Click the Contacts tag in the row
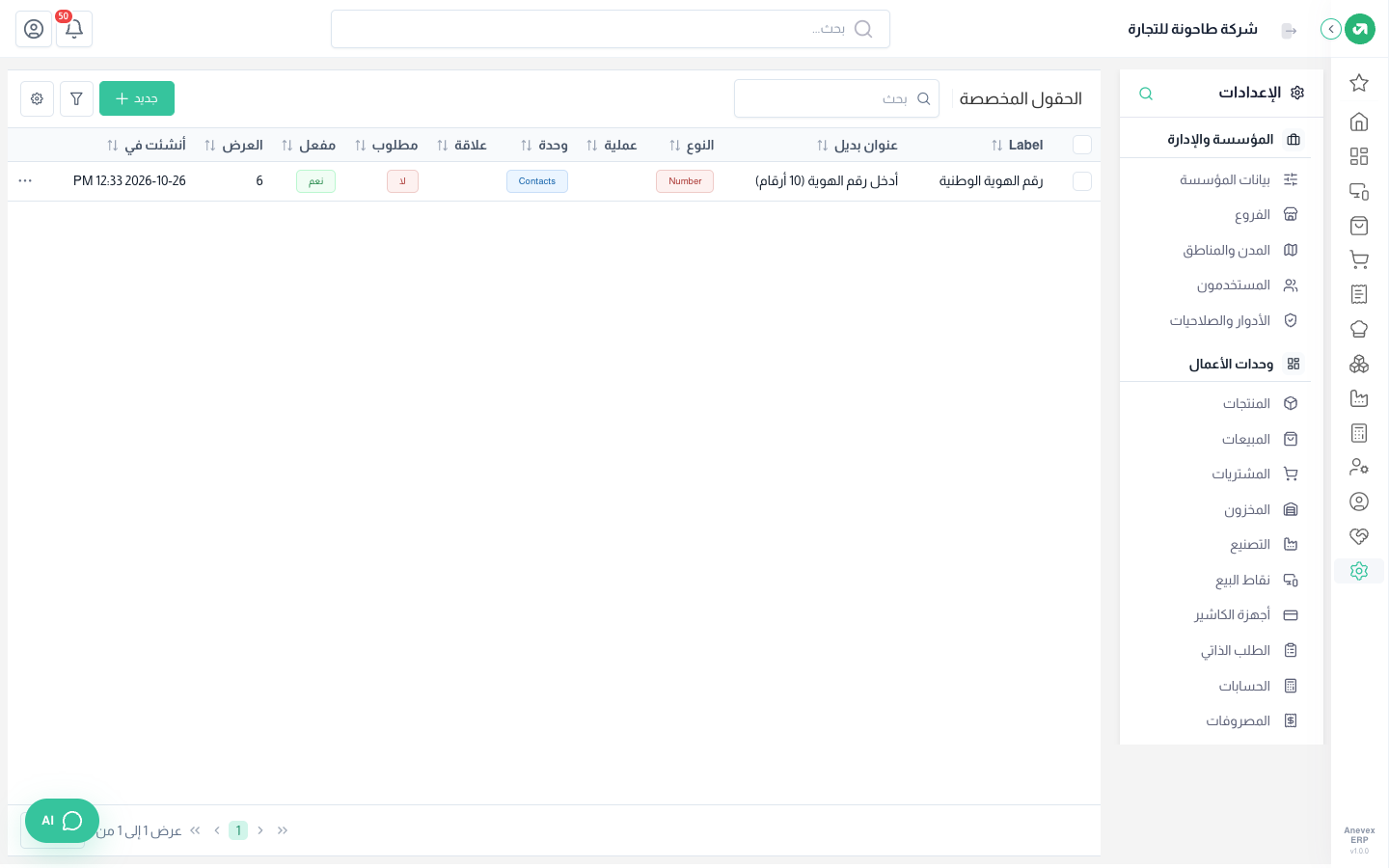This screenshot has height=868, width=1389. click(537, 181)
